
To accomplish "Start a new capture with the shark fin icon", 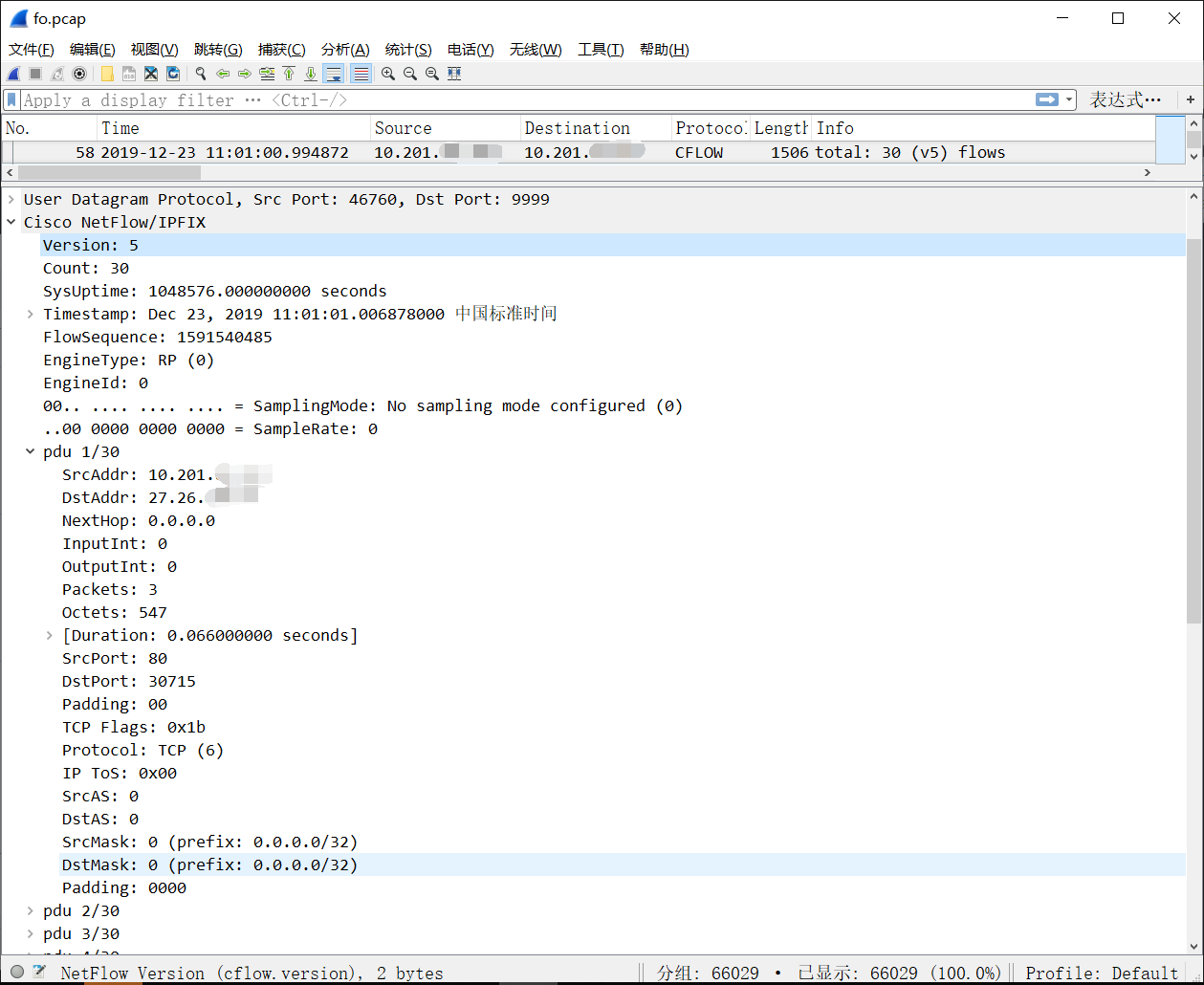I will [13, 74].
